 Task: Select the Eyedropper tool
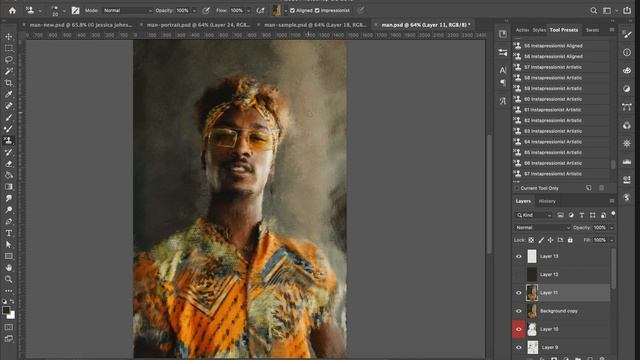click(x=9, y=94)
